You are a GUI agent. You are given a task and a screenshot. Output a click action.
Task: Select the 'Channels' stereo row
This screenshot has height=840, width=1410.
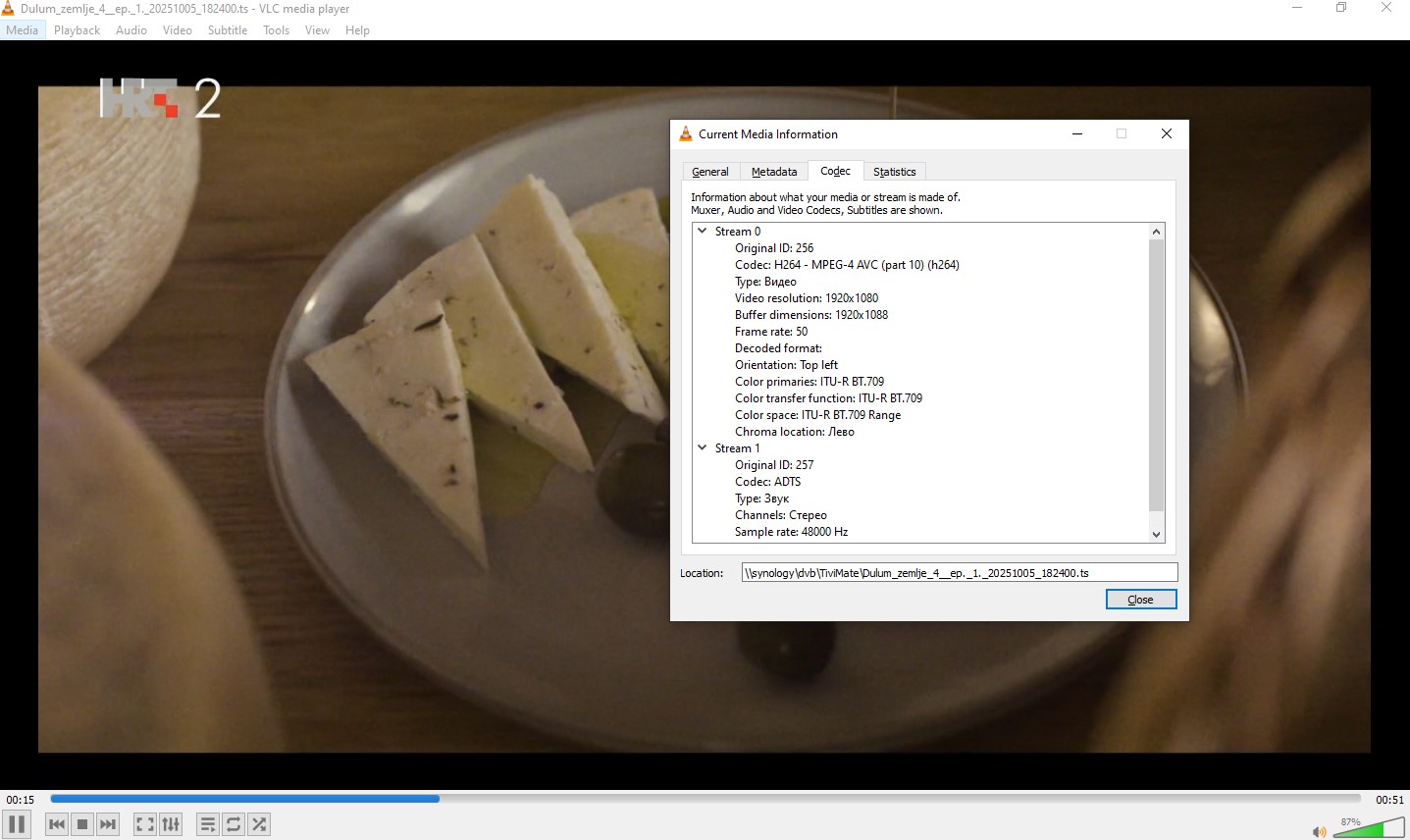(x=781, y=515)
